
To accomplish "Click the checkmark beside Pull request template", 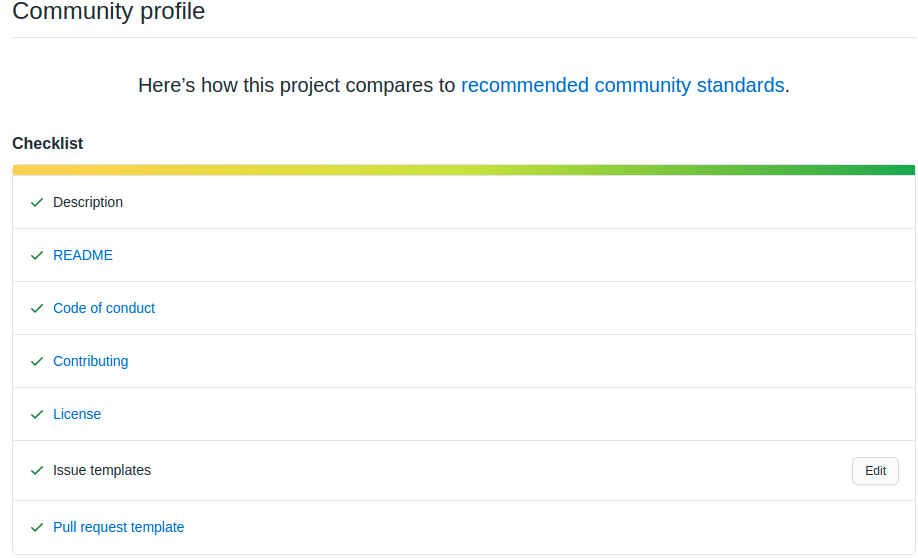I will [x=37, y=527].
